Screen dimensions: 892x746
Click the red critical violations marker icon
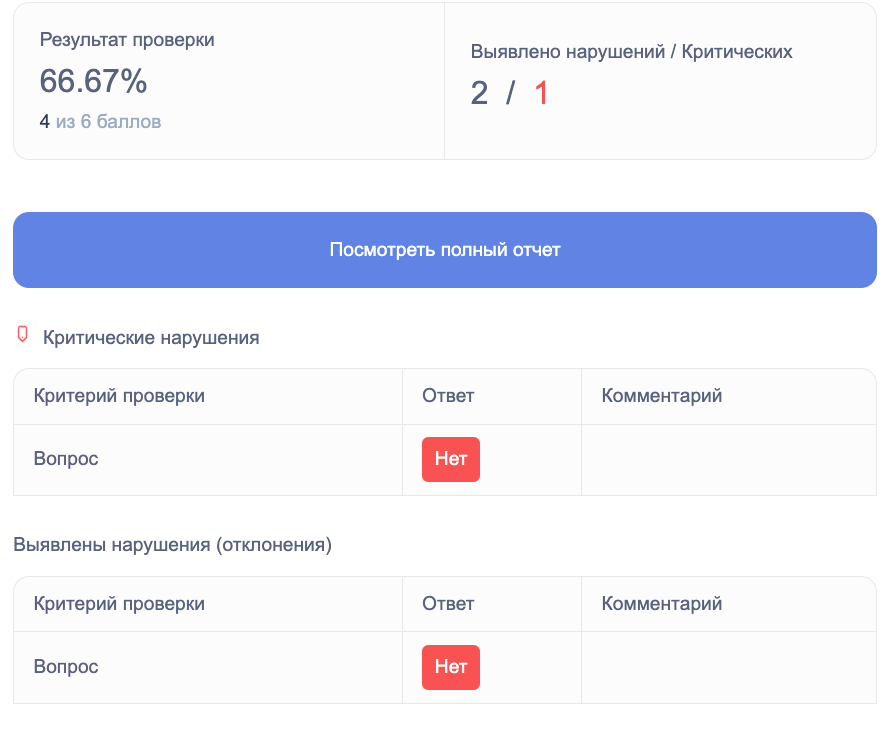(x=23, y=335)
